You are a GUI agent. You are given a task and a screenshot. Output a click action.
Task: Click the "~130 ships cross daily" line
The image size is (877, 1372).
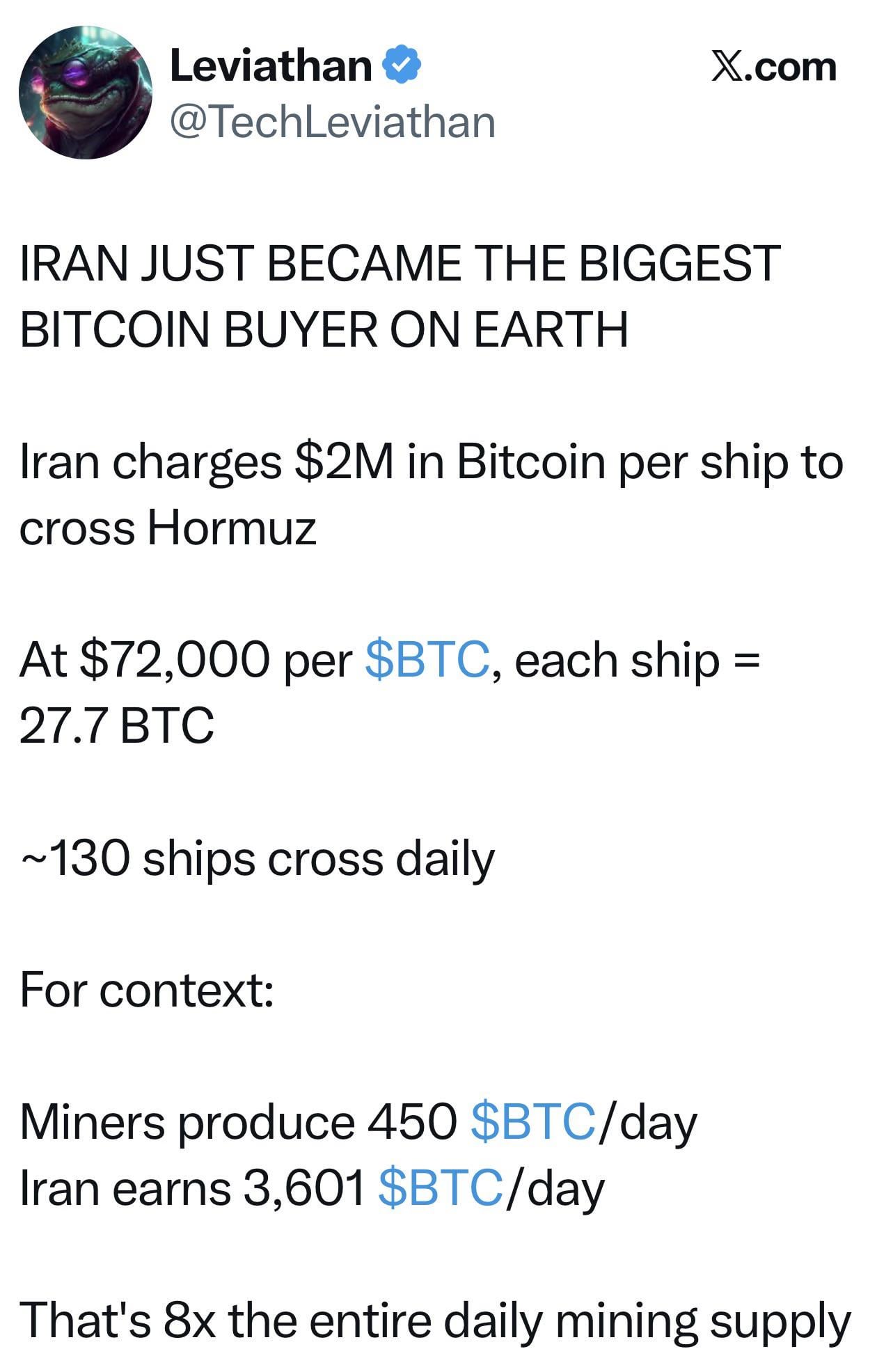tap(258, 858)
